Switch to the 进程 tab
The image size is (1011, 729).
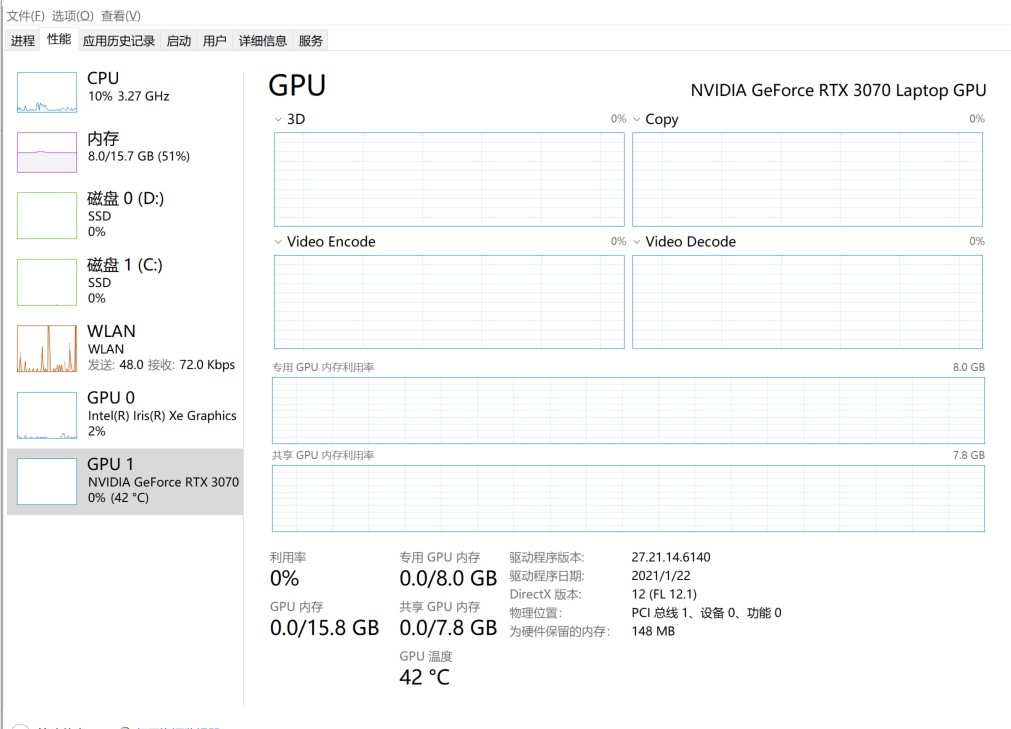click(23, 41)
